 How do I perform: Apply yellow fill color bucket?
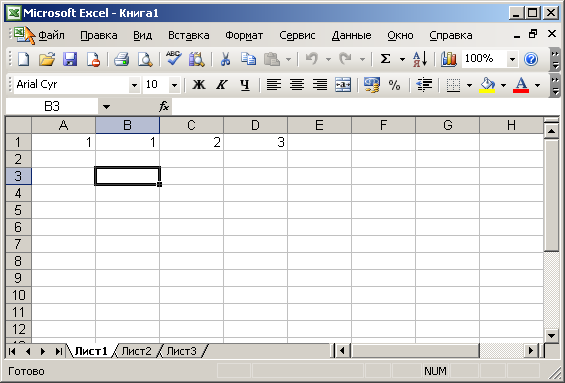[487, 85]
